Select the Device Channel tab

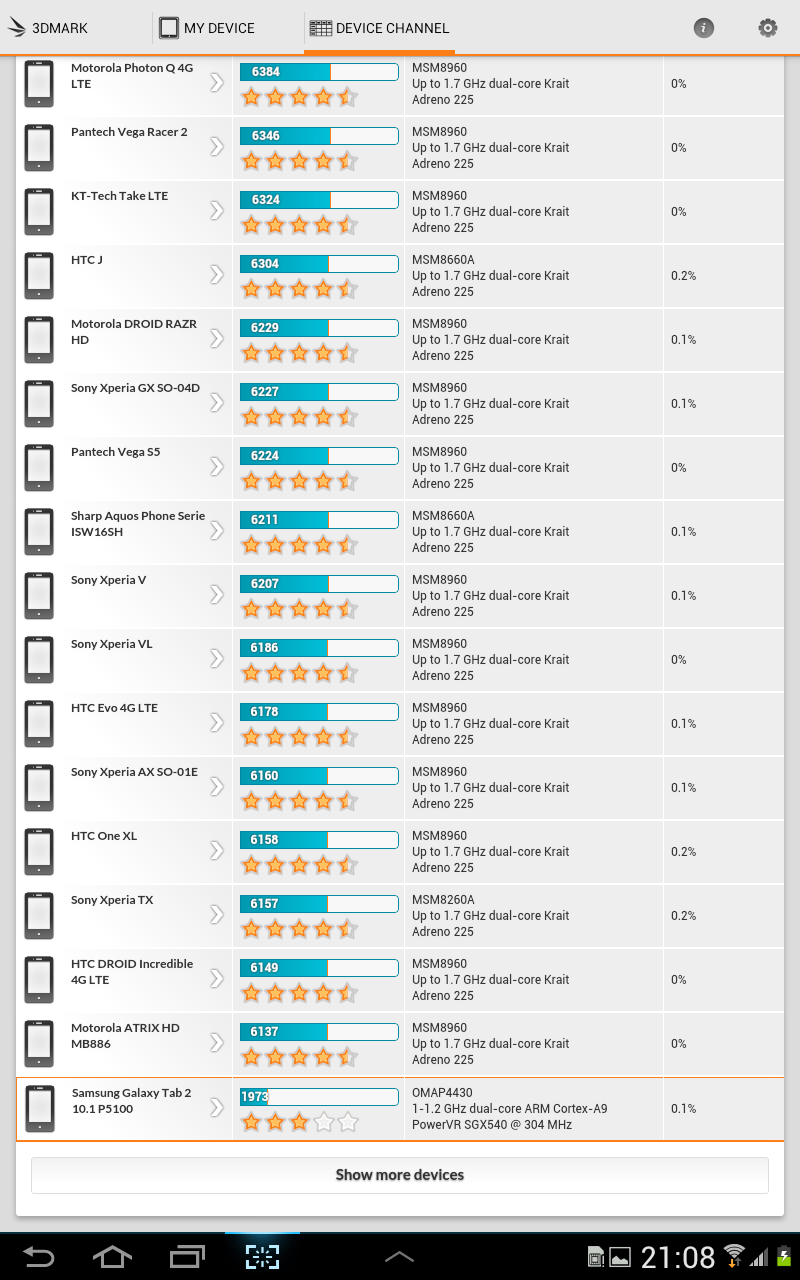(x=380, y=28)
